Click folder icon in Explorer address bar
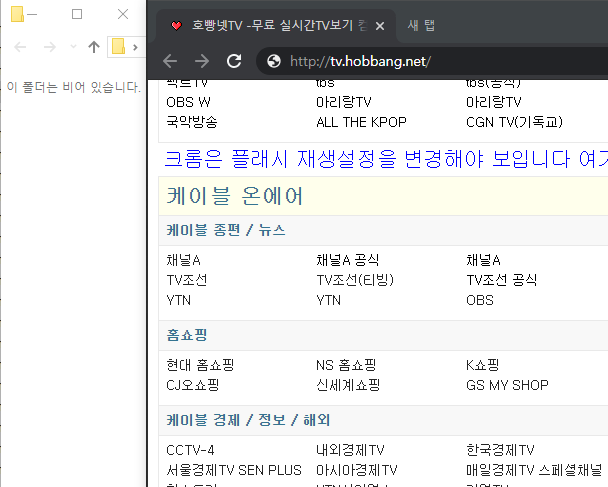 [x=119, y=47]
